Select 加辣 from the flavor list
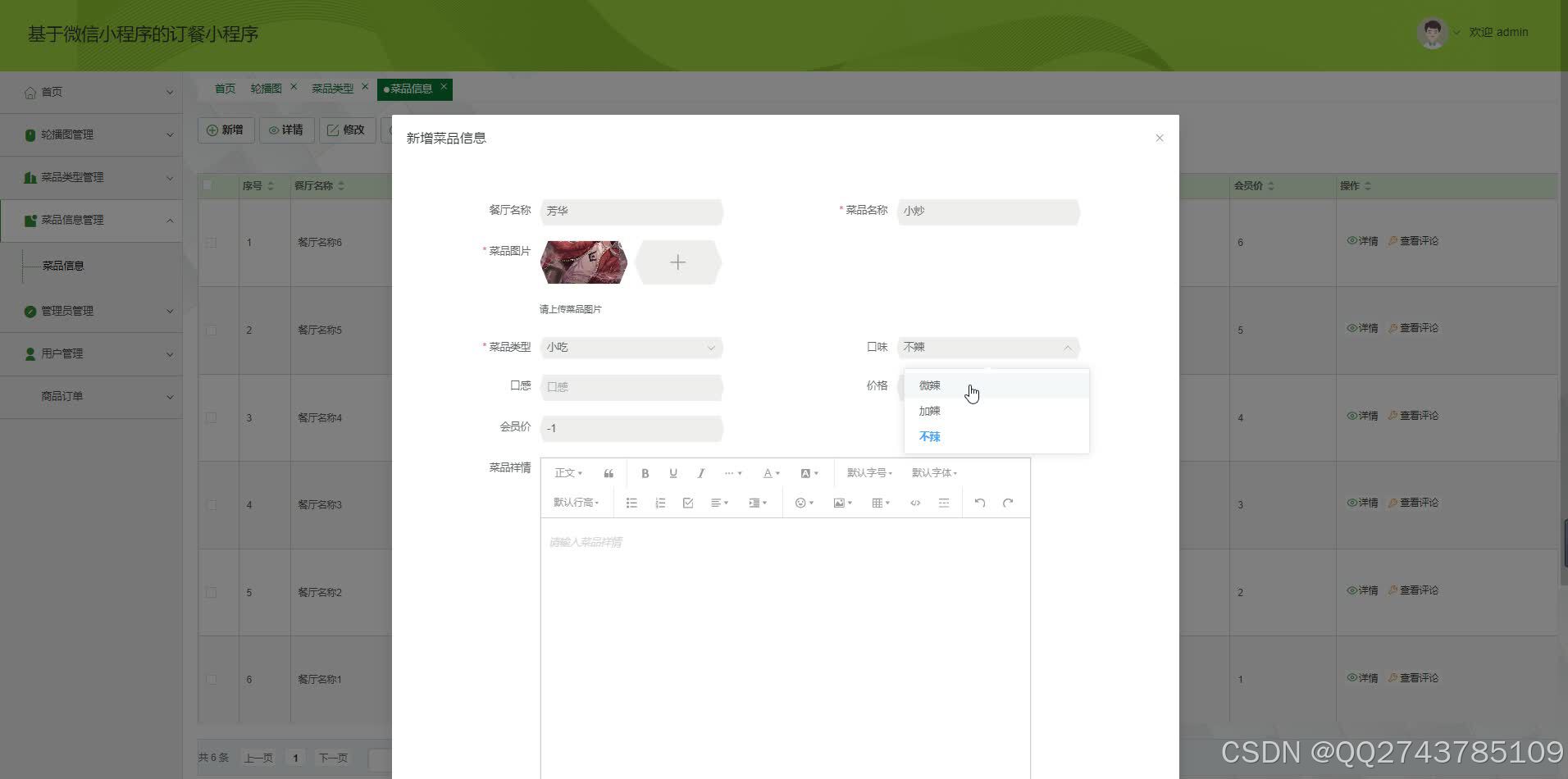The image size is (1568, 779). coord(996,411)
